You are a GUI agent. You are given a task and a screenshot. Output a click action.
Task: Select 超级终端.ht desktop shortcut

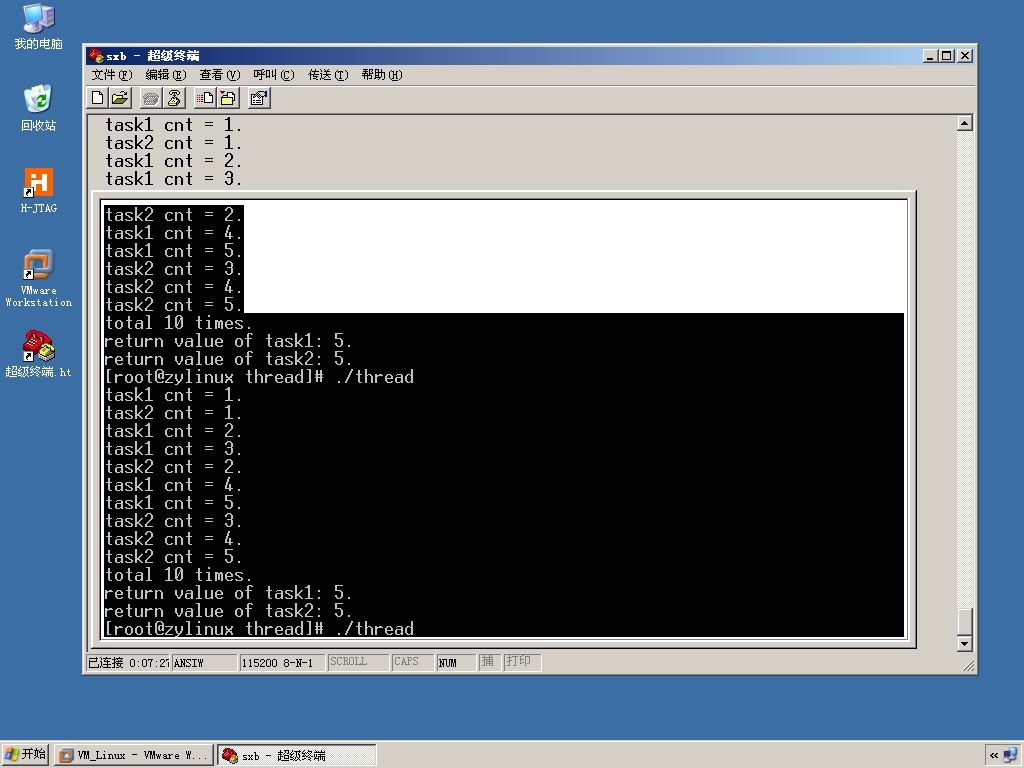click(39, 354)
